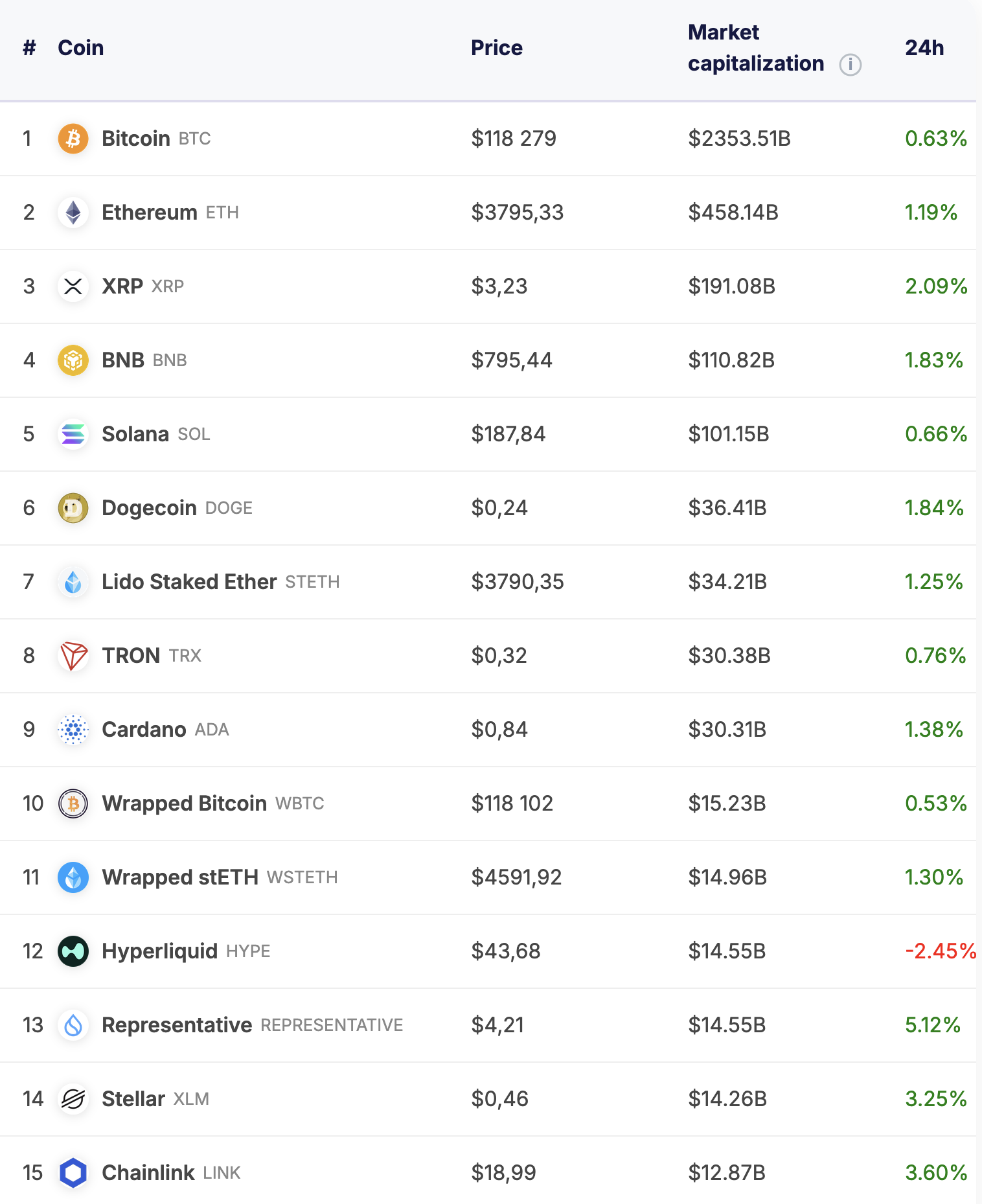Click the TRON TRX logo

pos(73,655)
